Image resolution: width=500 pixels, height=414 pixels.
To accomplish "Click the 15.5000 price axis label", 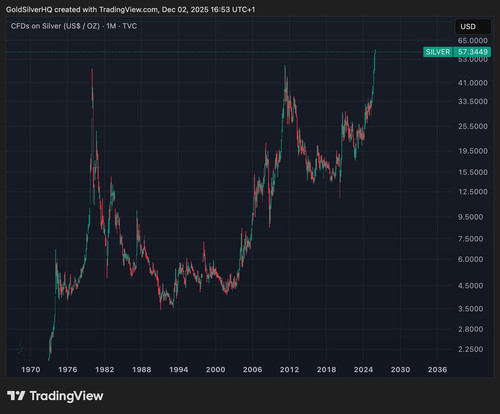I will click(473, 172).
